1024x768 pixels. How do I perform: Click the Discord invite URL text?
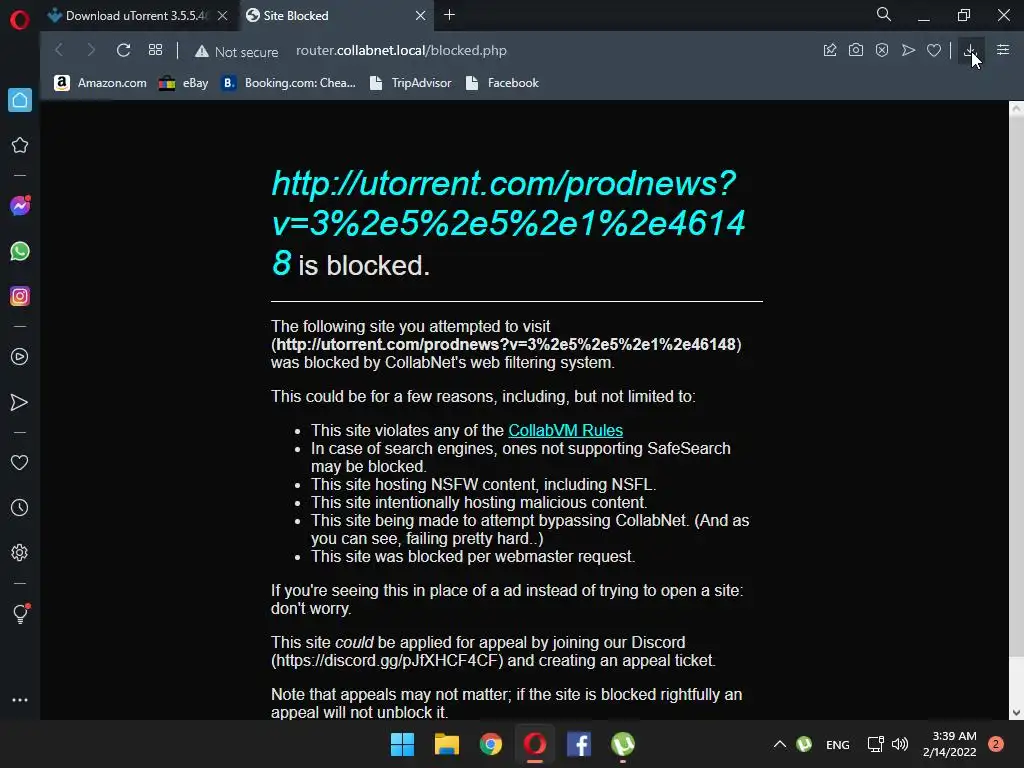[387, 660]
